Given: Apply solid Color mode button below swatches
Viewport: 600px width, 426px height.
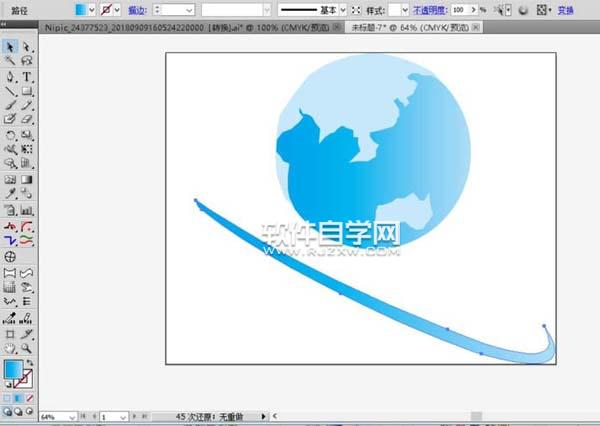Looking at the screenshot, I should pos(7,398).
